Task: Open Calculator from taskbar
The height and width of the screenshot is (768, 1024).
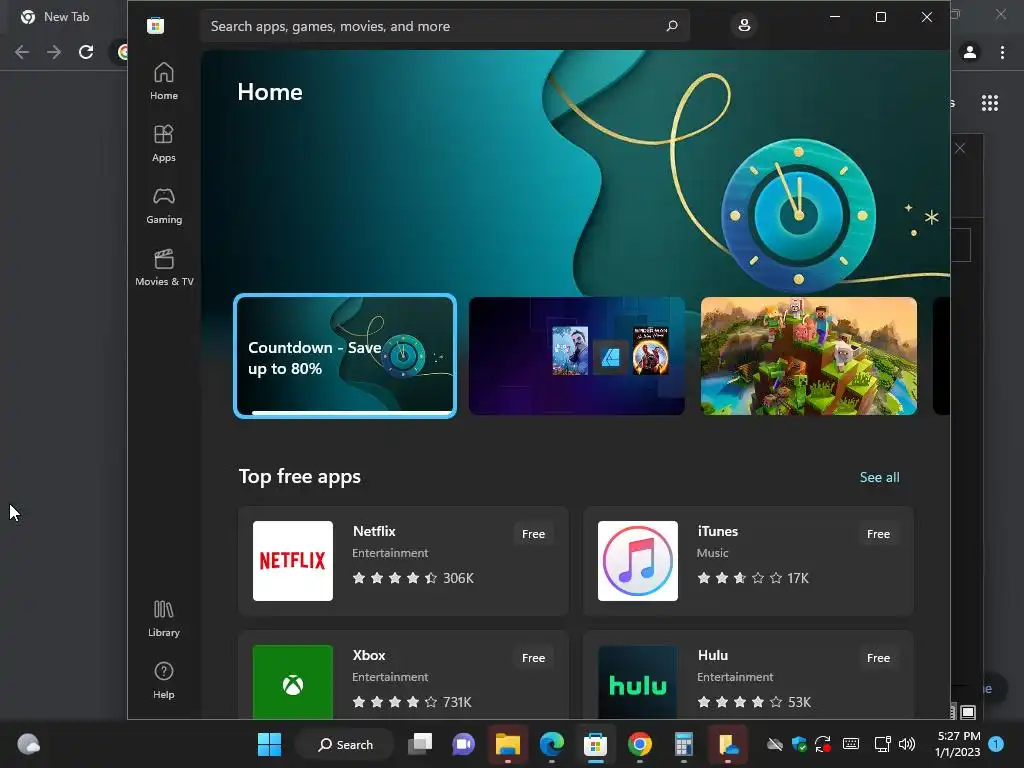Action: 684,744
